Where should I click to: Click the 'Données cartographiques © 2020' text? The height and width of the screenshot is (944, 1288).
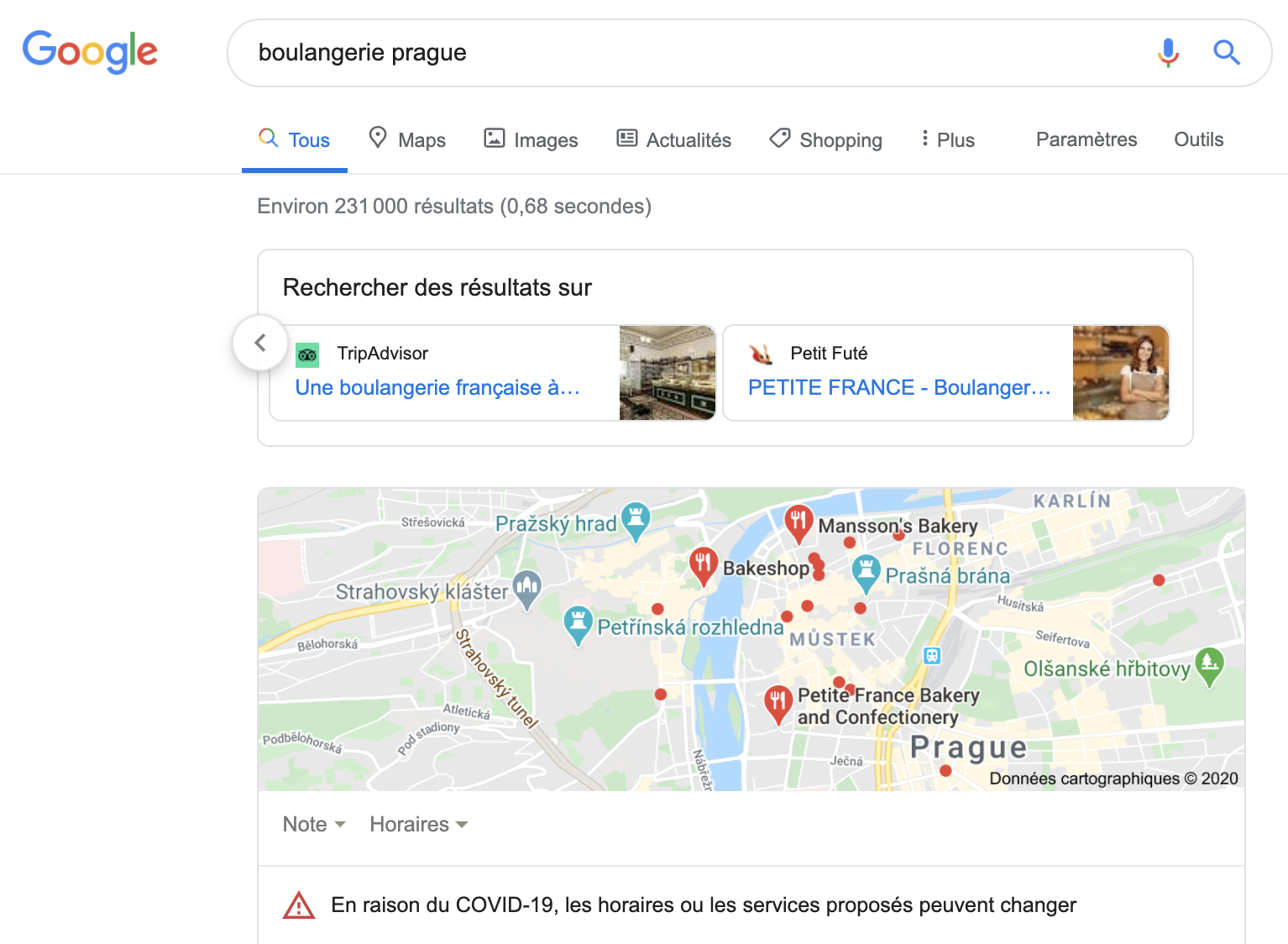[1113, 779]
